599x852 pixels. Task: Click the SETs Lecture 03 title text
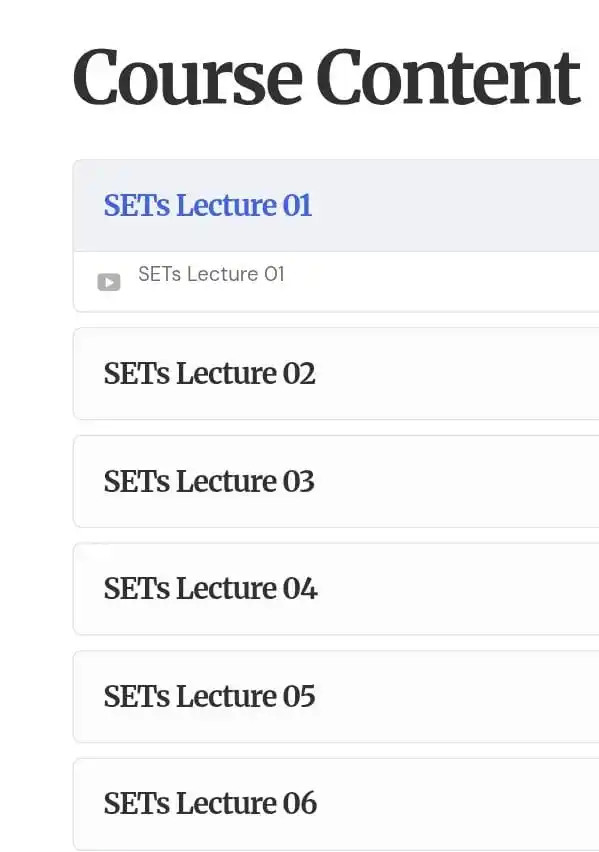[209, 481]
